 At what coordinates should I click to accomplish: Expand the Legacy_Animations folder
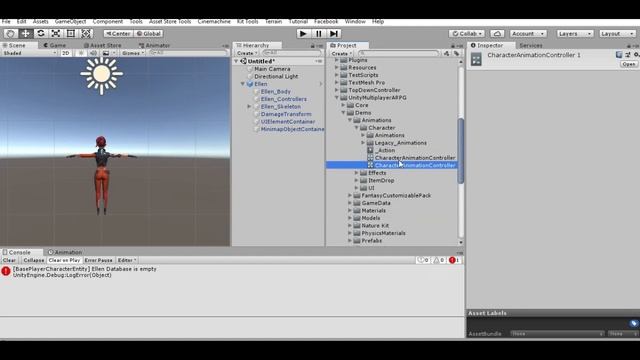(x=363, y=143)
